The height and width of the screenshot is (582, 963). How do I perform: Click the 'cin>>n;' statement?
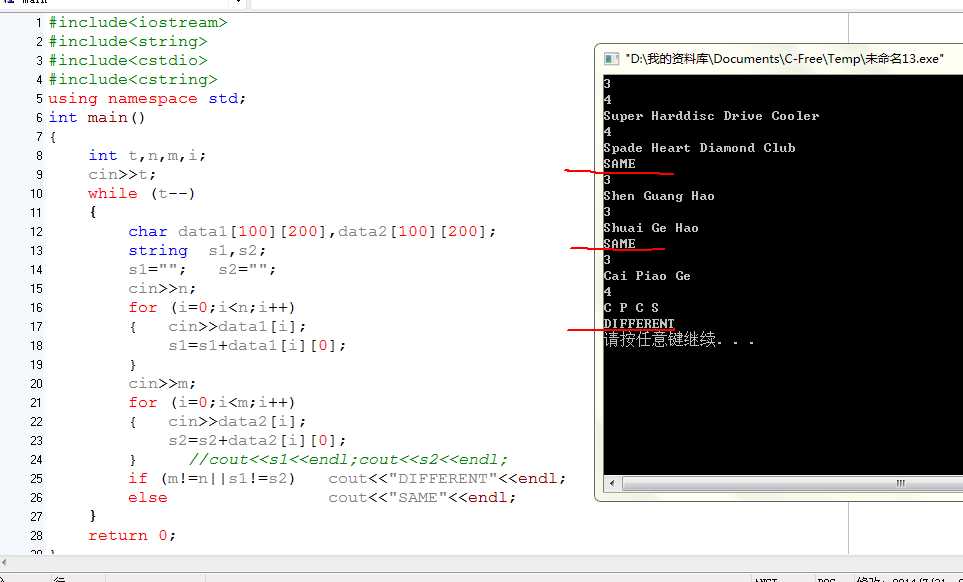point(162,289)
